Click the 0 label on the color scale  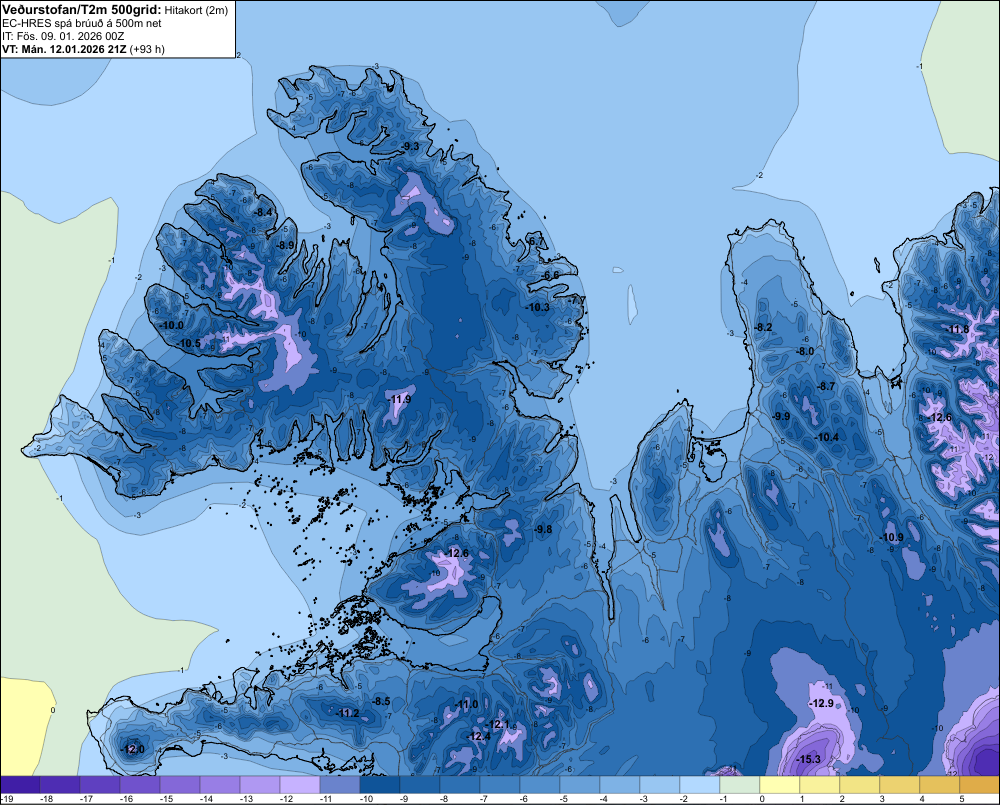click(x=762, y=799)
